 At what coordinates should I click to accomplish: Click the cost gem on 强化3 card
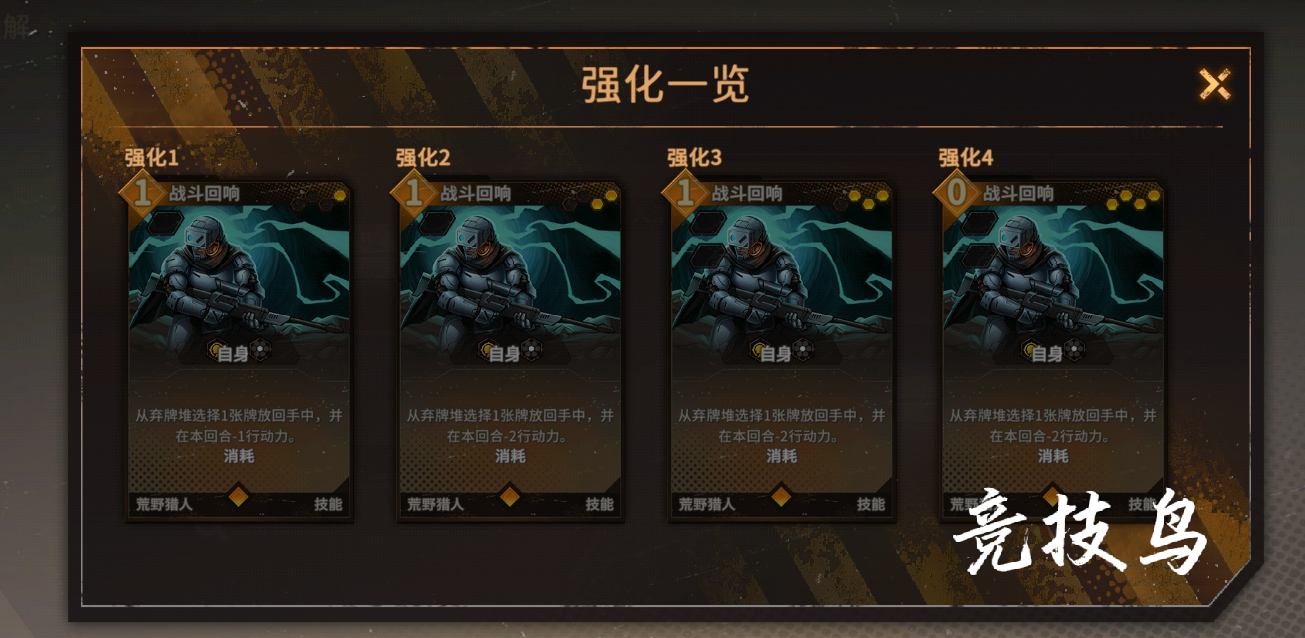click(685, 193)
